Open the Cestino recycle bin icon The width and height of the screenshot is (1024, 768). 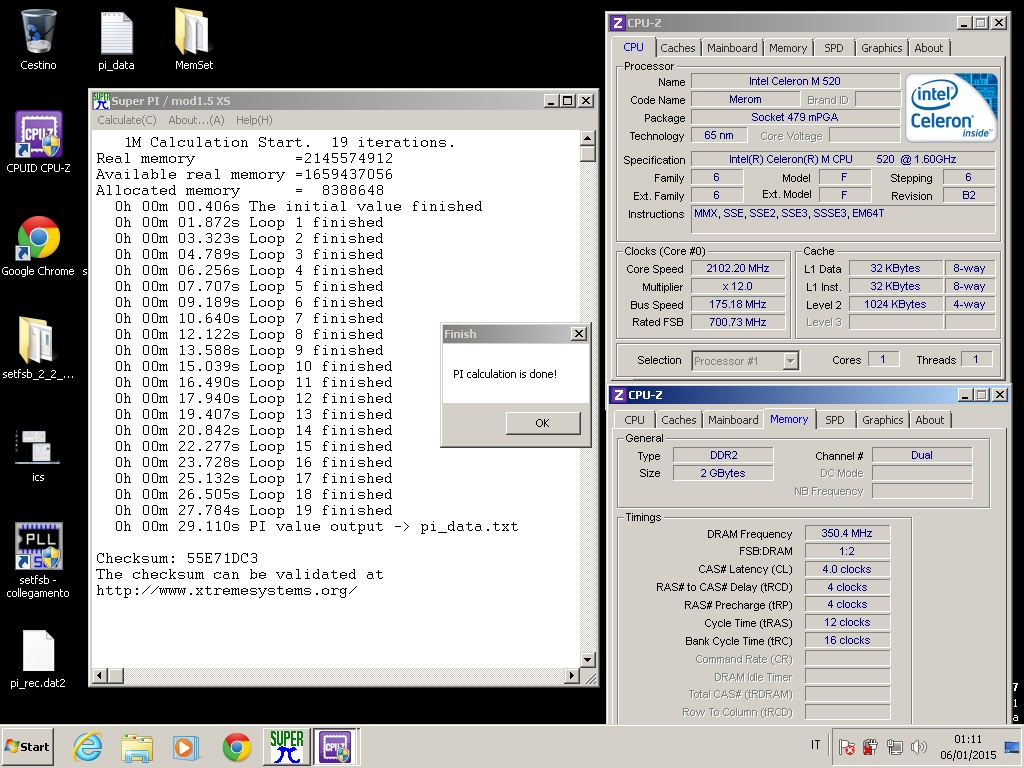(x=38, y=38)
